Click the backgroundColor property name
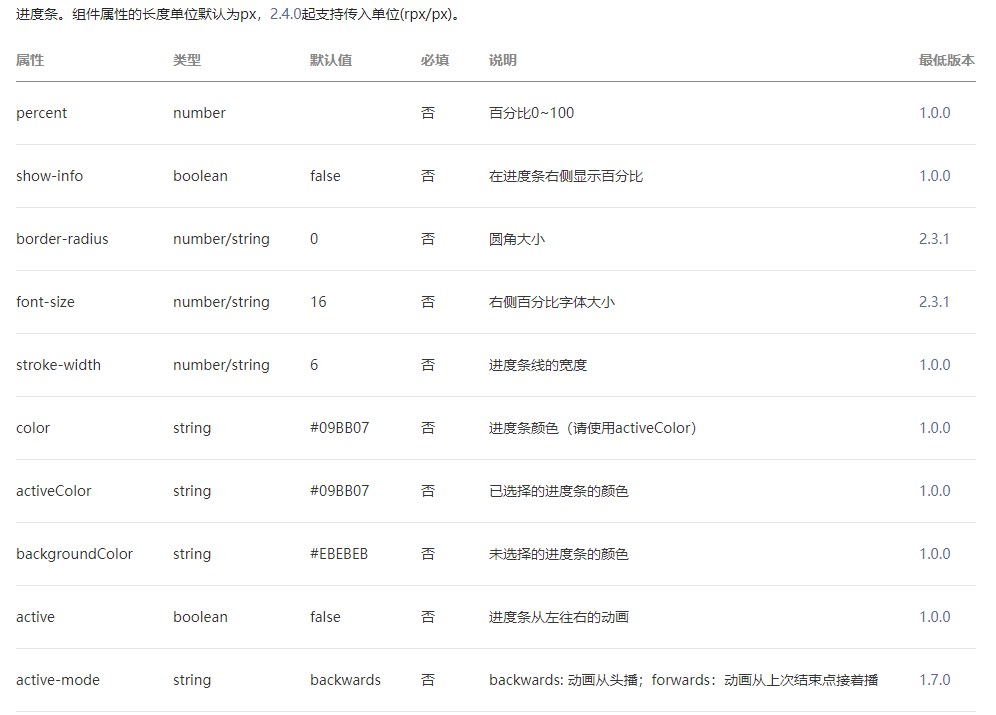996x715 pixels. (74, 553)
